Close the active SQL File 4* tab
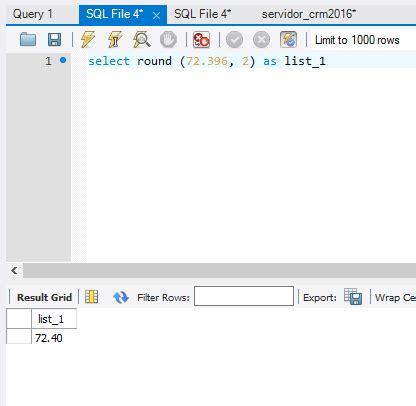This screenshot has height=406, width=416. 156,15
